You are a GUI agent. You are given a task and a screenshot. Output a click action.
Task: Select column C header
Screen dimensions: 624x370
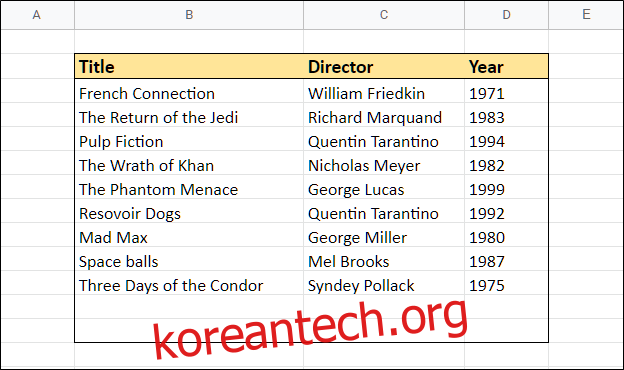tap(384, 15)
